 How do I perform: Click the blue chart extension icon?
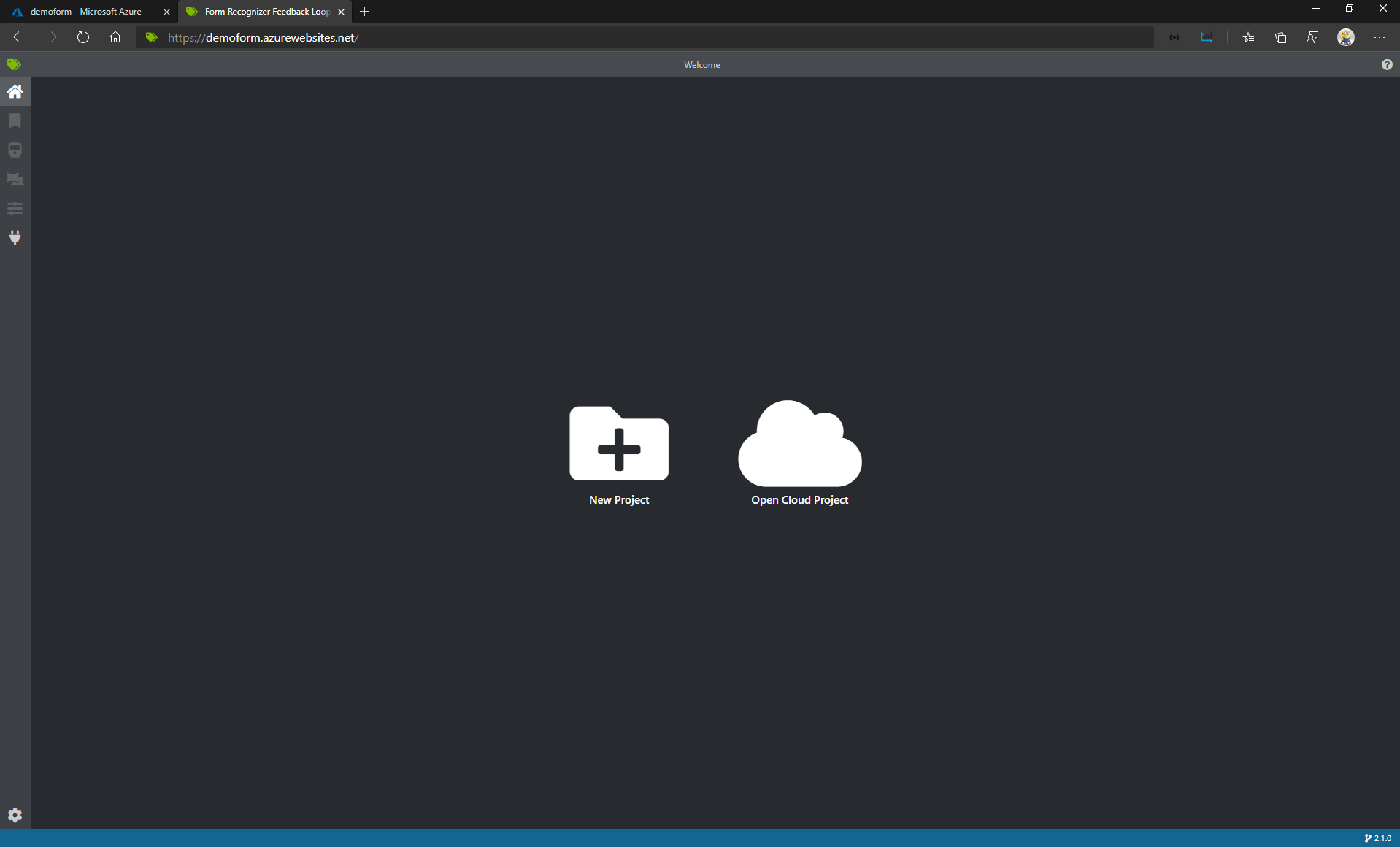1207,37
